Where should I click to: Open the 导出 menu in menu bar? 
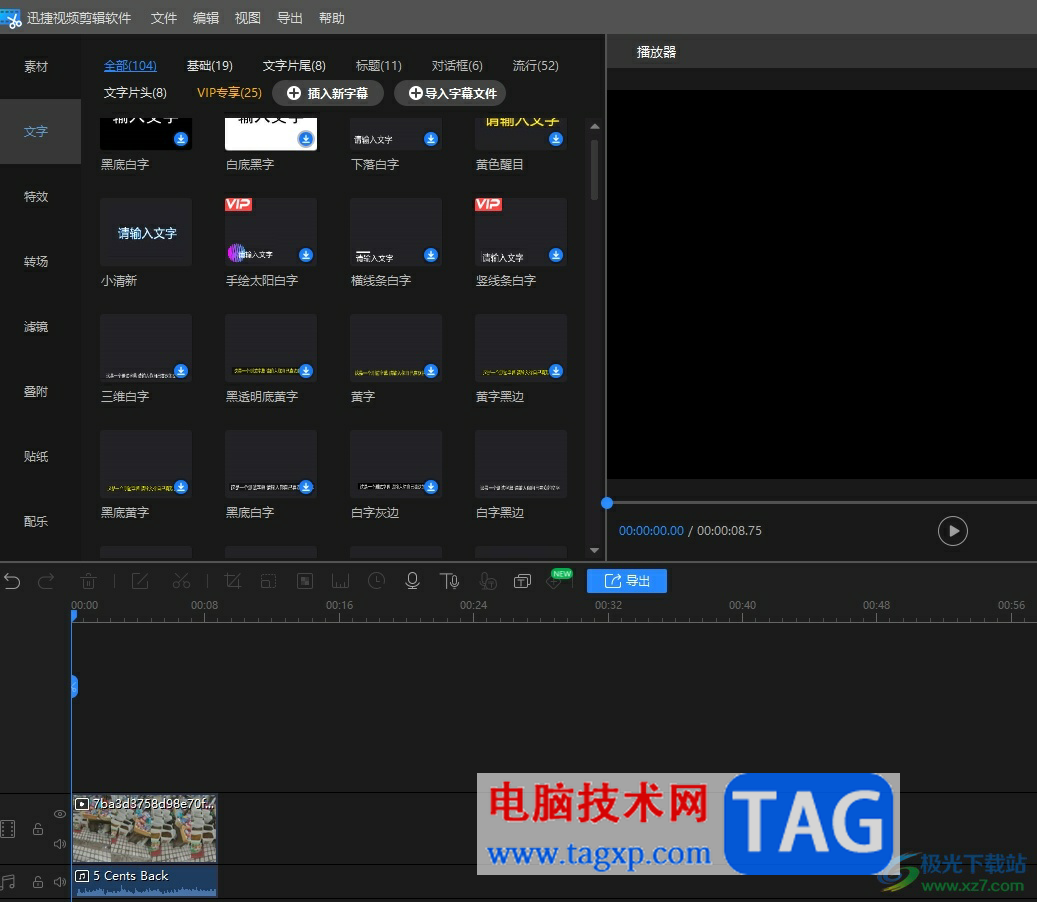[290, 18]
